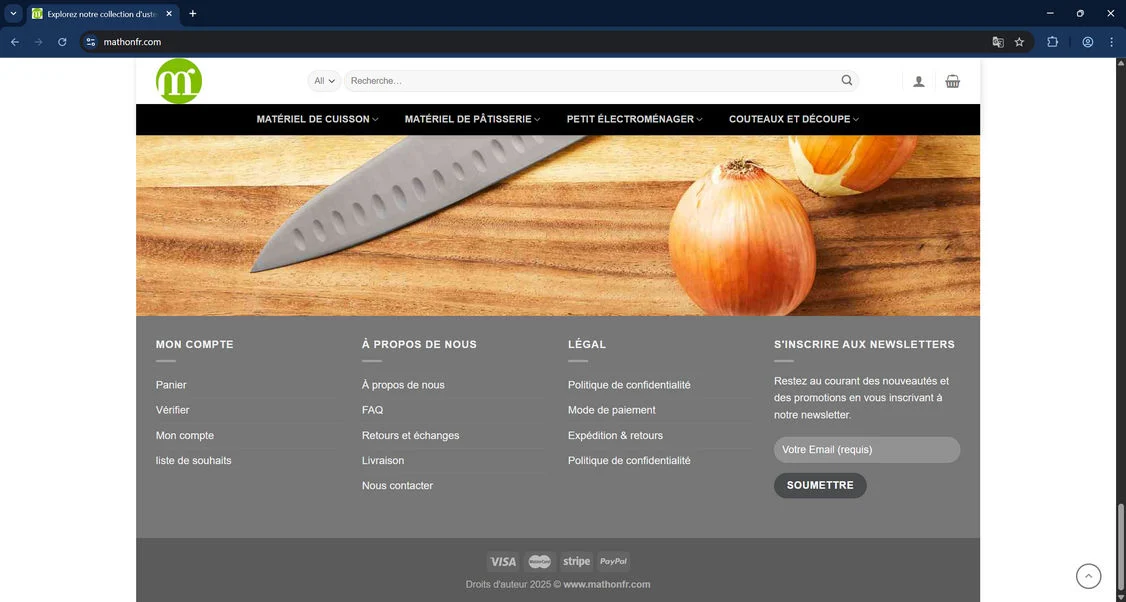Viewport: 1126px width, 602px height.
Task: Click the Visa payment badge
Action: [503, 562]
